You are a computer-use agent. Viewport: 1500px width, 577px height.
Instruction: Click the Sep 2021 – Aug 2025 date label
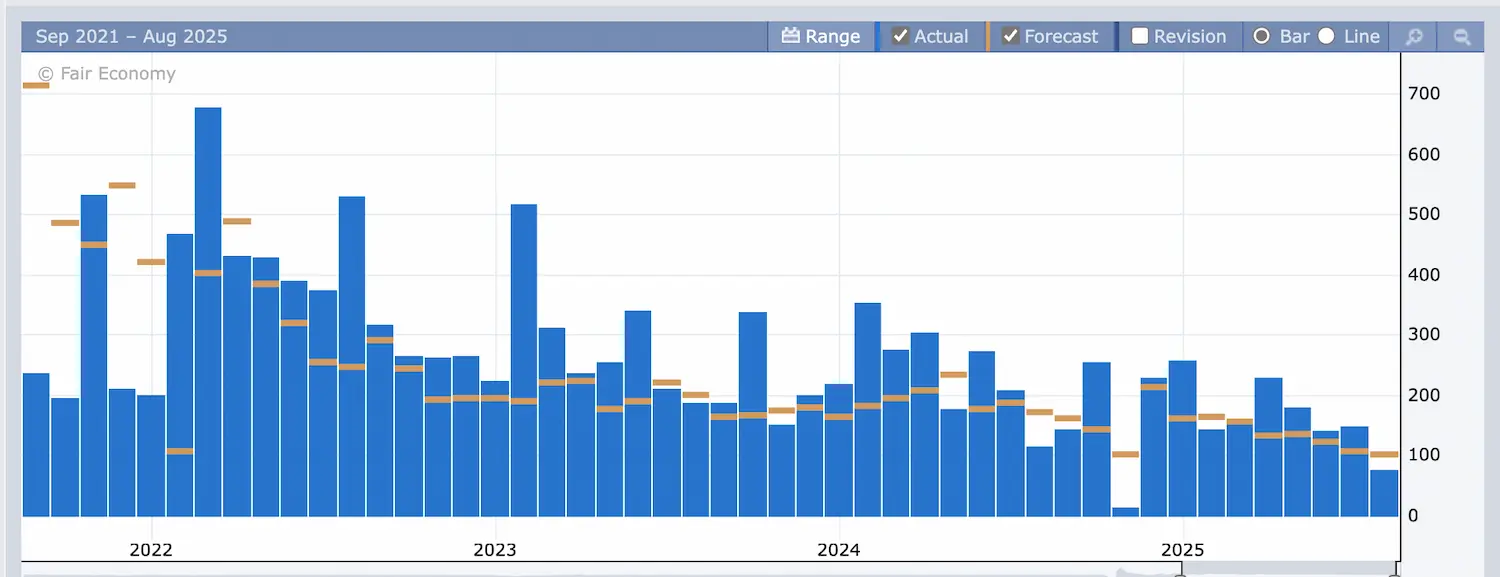(131, 36)
